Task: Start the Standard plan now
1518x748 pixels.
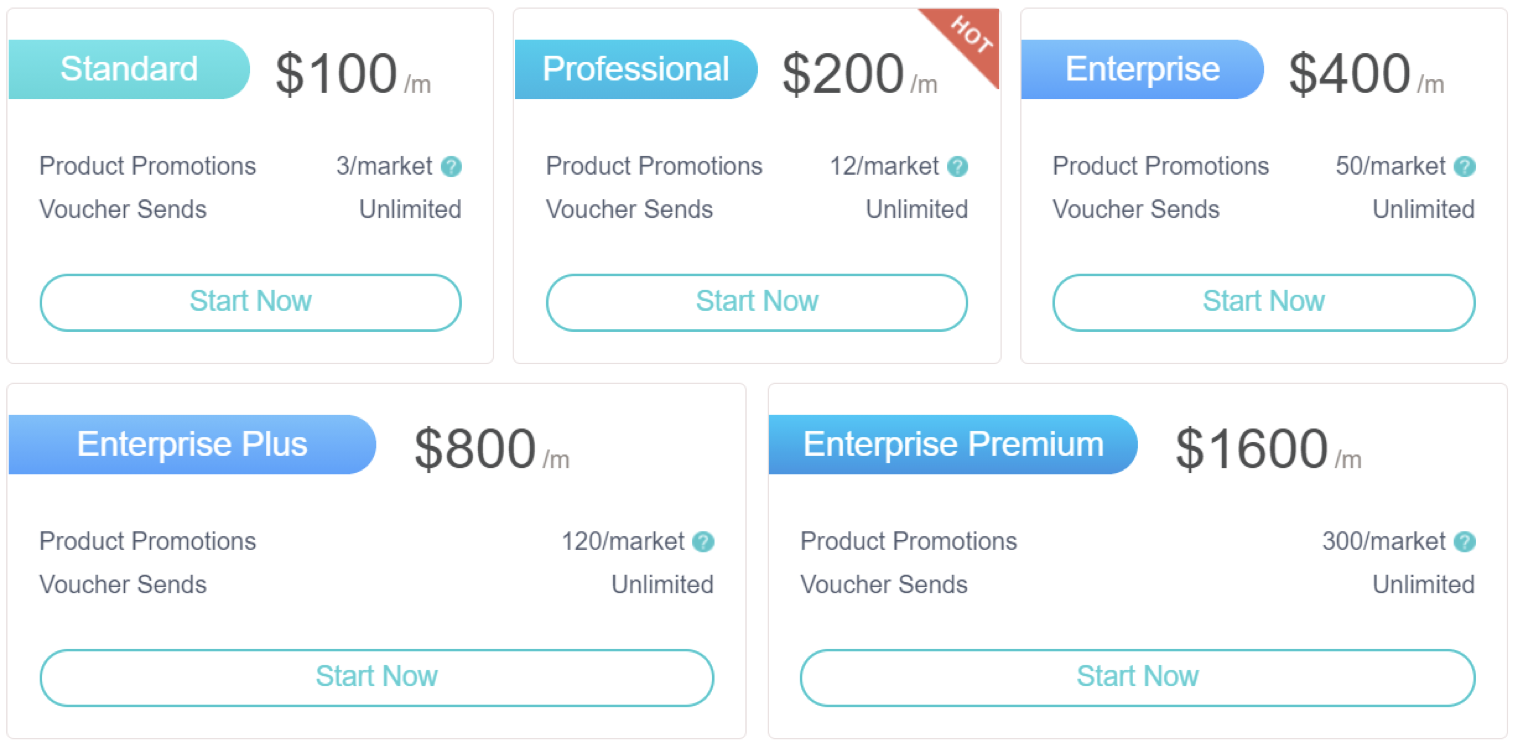Action: [x=250, y=302]
